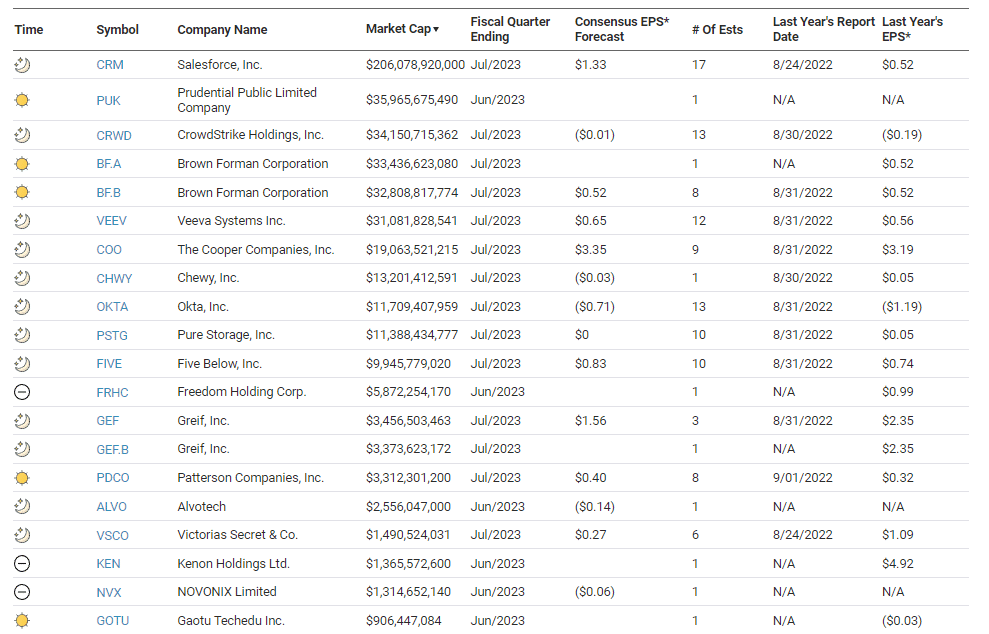This screenshot has width=989, height=634.
Task: Select the moon icon in the ALVO row
Action: coord(22,507)
